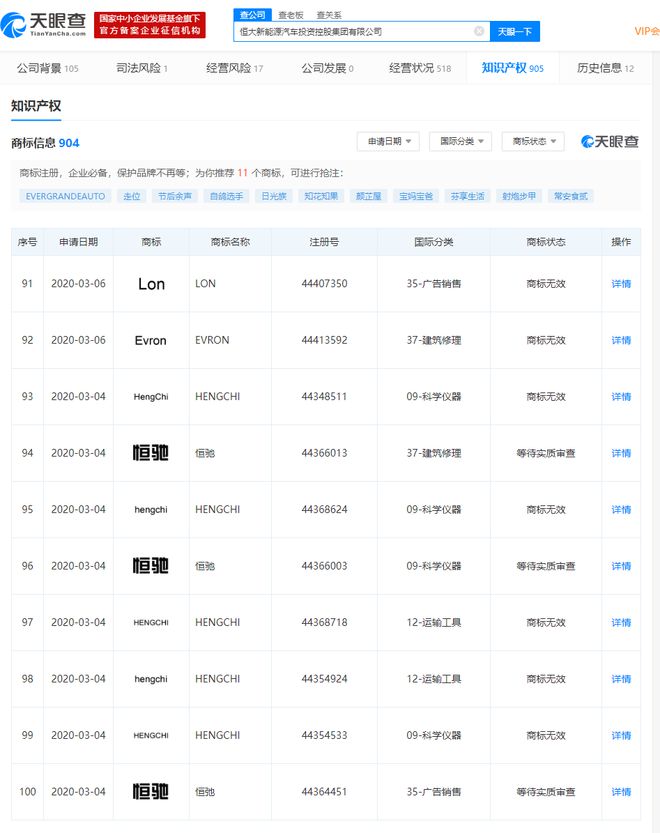Select the 查关系 search mode tab

pos(328,15)
